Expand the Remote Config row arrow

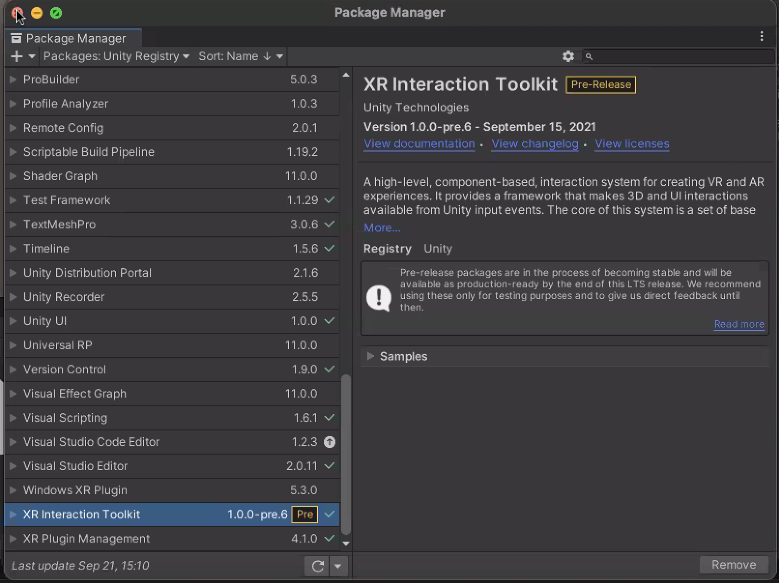(13, 128)
